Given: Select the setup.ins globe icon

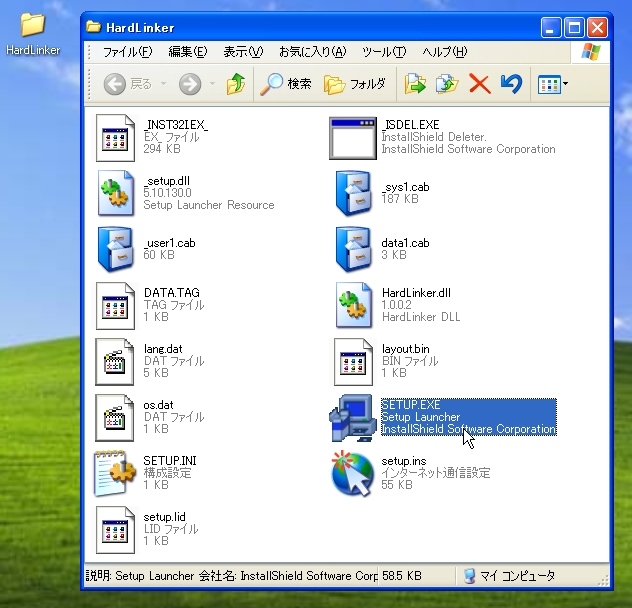Looking at the screenshot, I should [352, 473].
